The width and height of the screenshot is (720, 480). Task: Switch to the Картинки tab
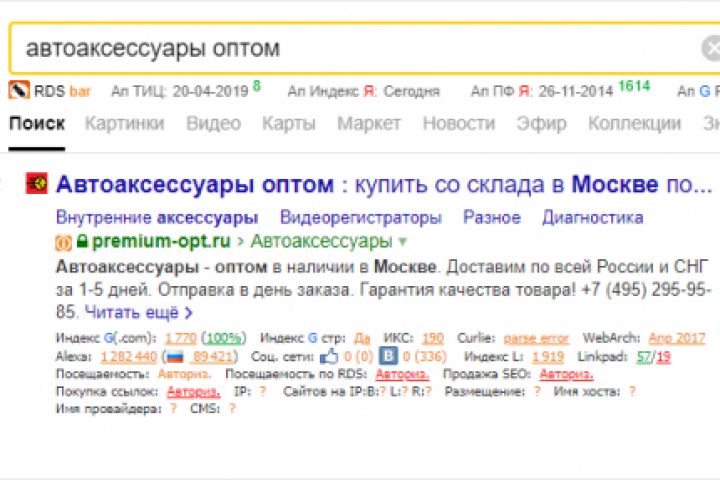tap(124, 124)
